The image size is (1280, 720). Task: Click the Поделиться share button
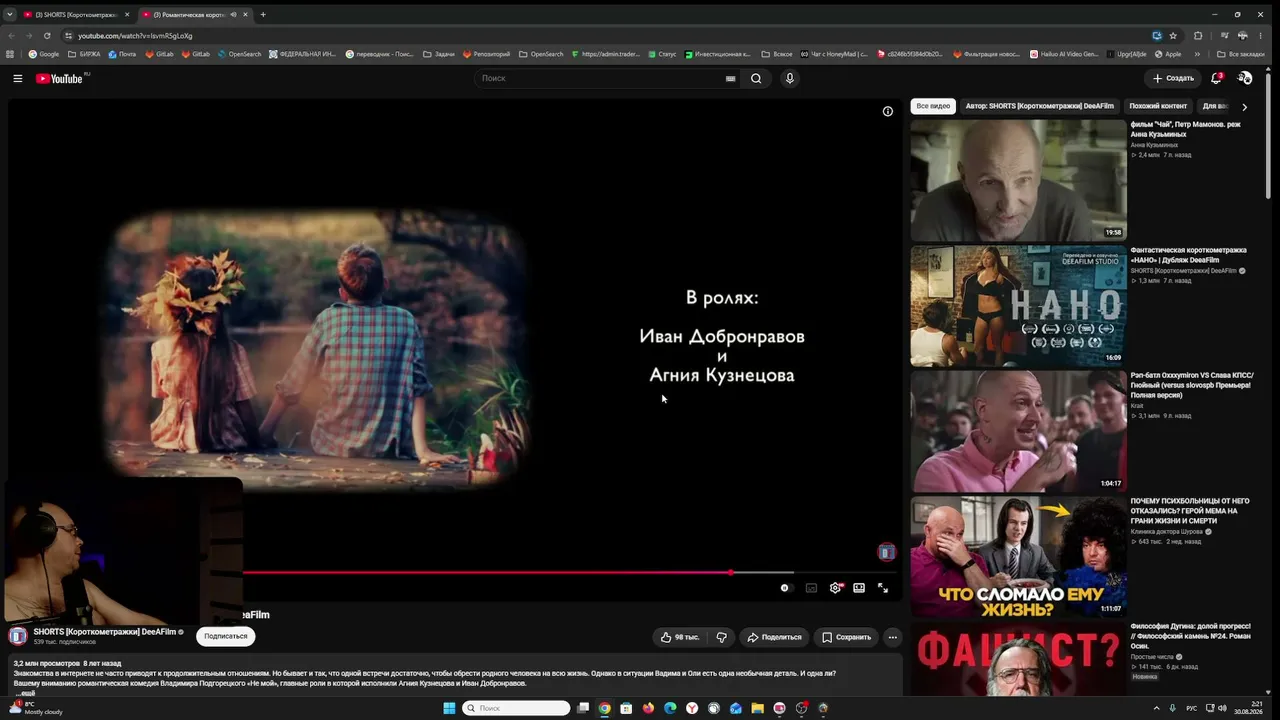774,637
